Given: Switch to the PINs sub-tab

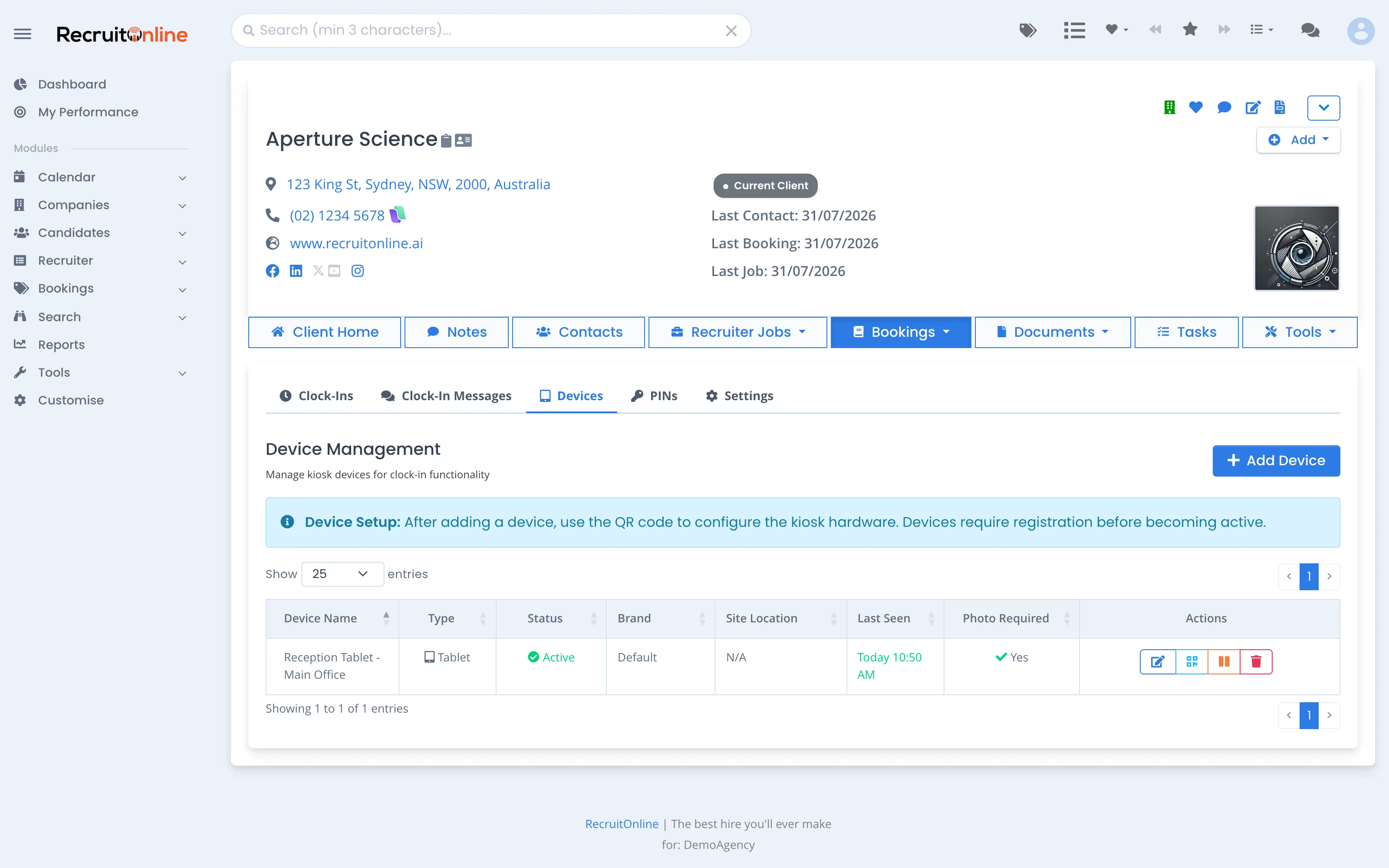Looking at the screenshot, I should pyautogui.click(x=654, y=396).
